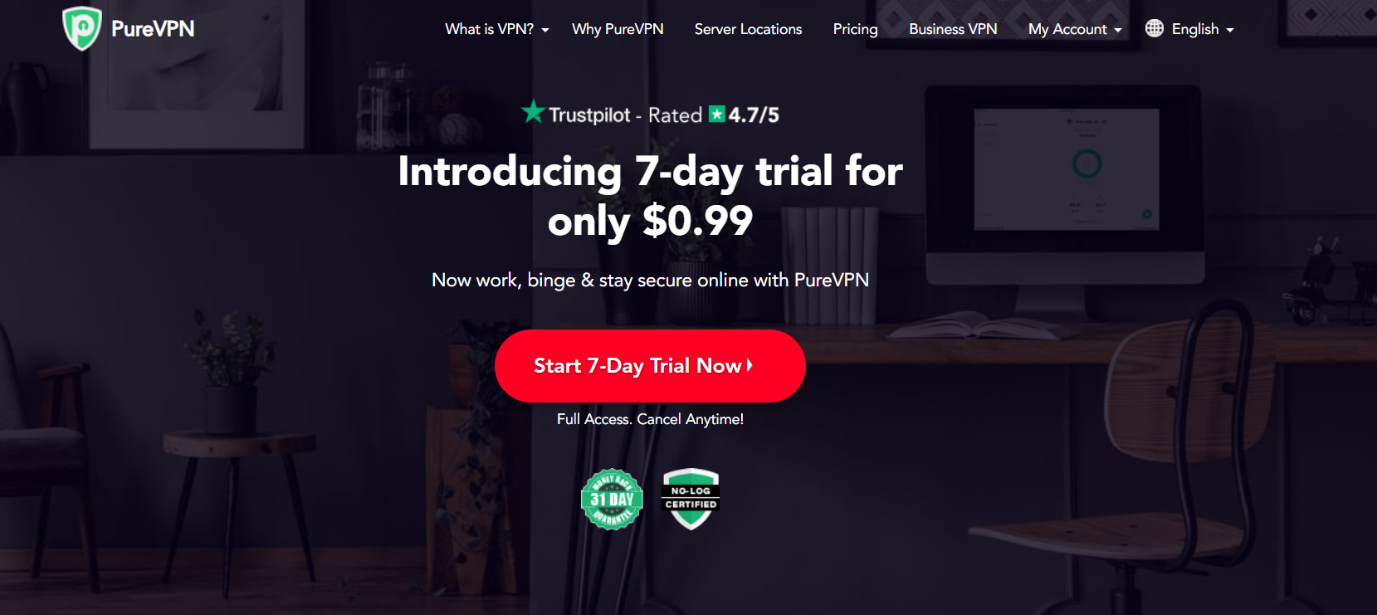This screenshot has height=615, width=1377.
Task: Click Full Access. Cancel Anytime! text
Action: pos(650,419)
